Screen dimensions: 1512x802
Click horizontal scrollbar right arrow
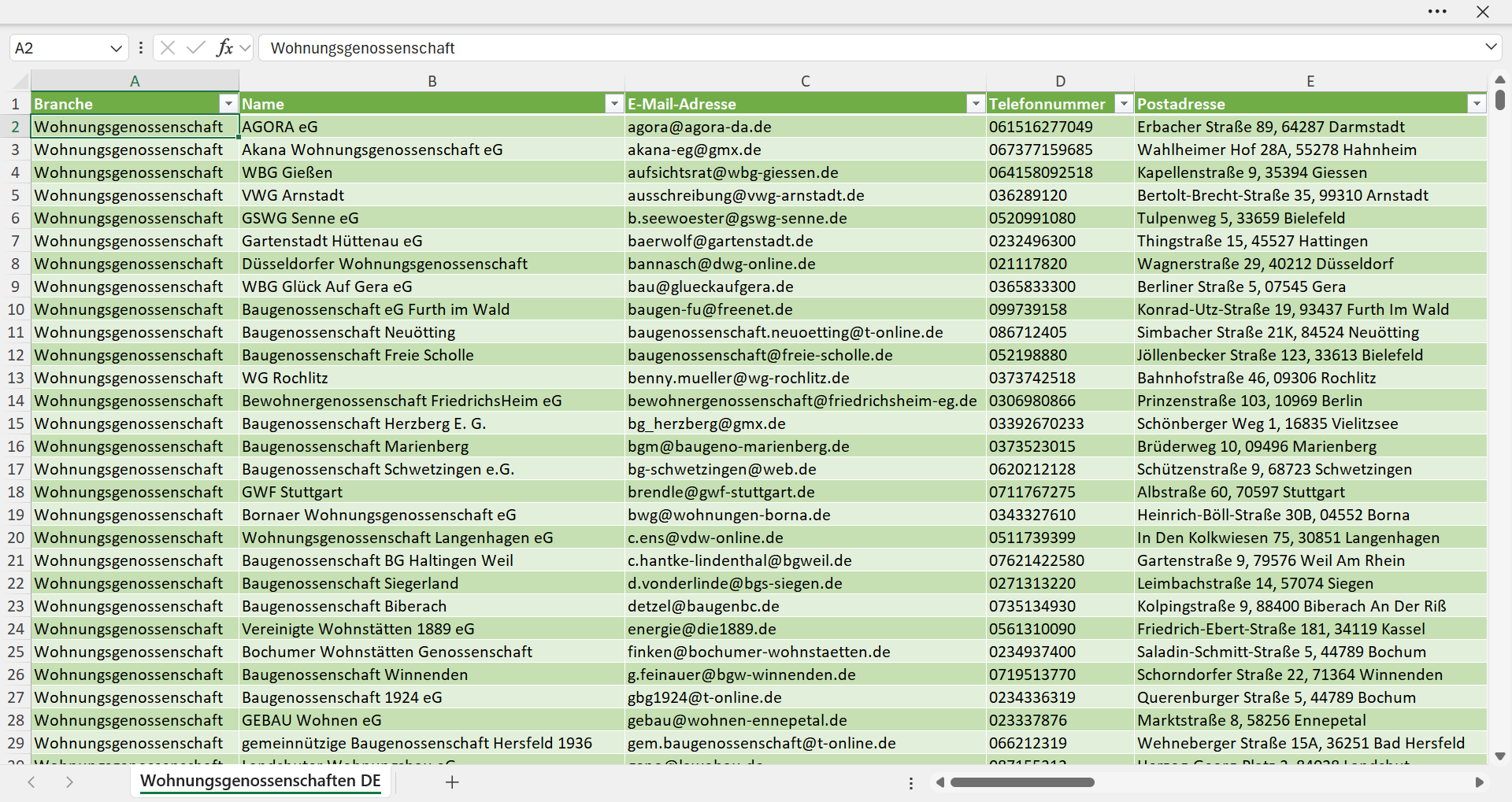coord(1479,782)
